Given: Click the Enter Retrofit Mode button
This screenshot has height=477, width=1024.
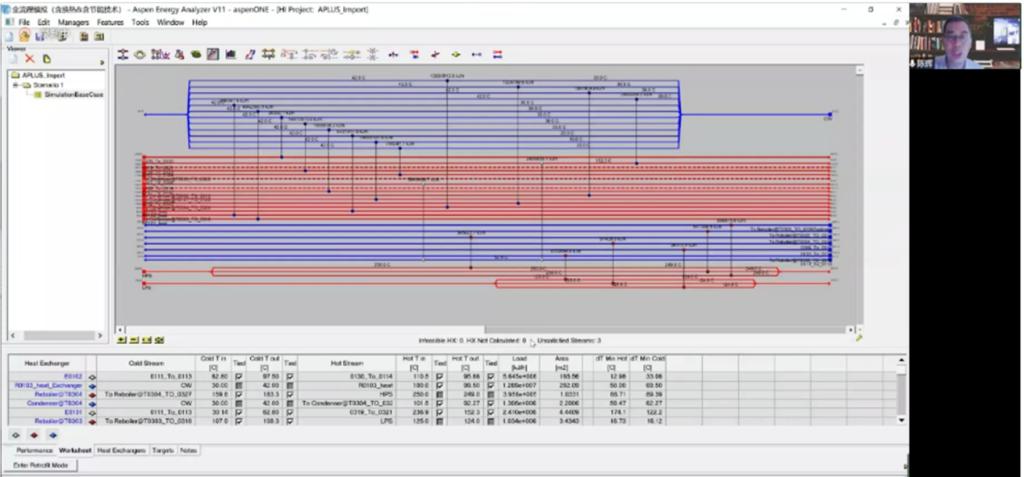Looking at the screenshot, I should click(41, 466).
